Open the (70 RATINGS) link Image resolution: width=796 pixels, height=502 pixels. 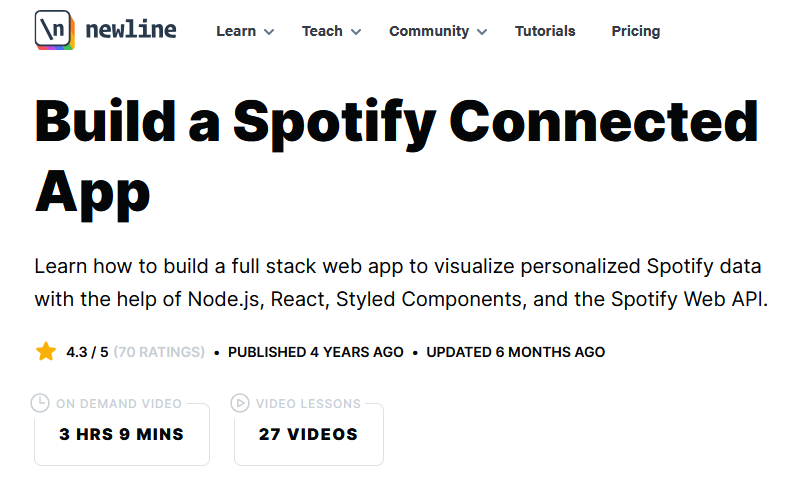(x=159, y=352)
